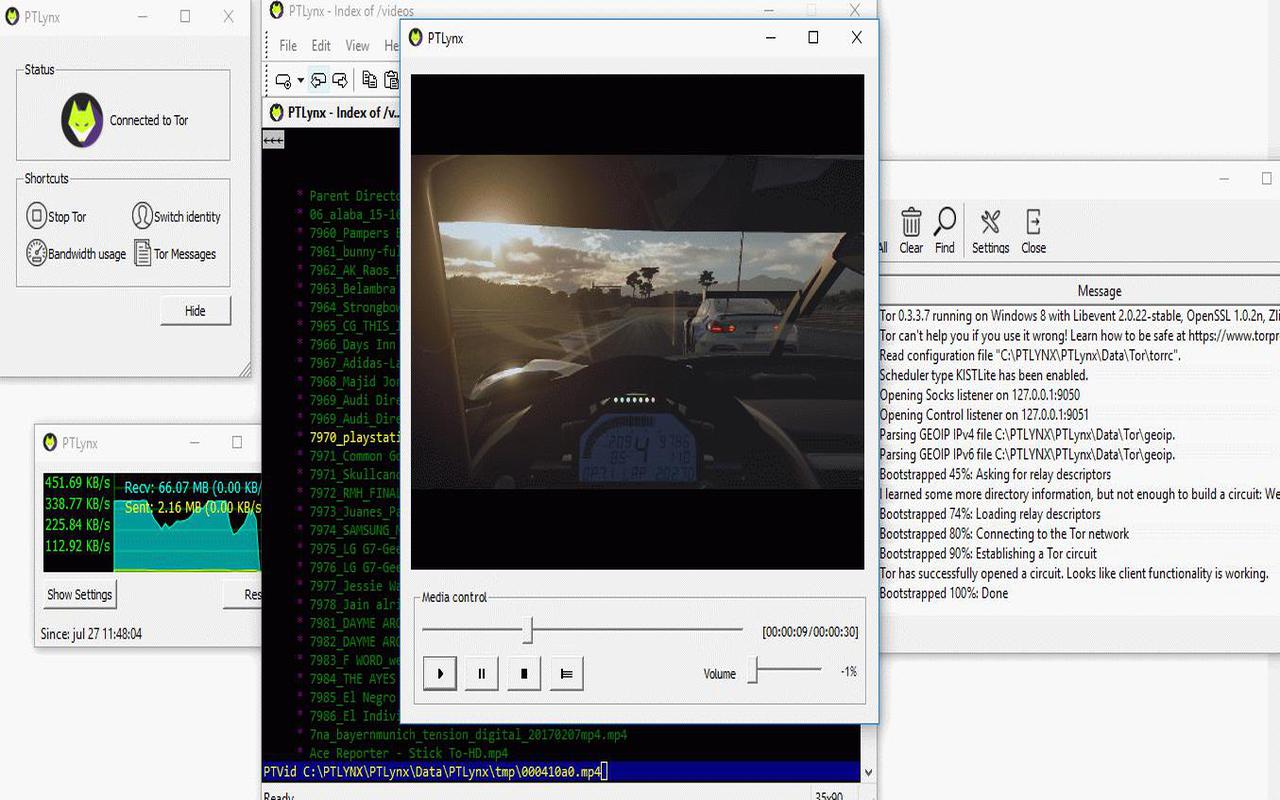Open Edit menu in browser window
The width and height of the screenshot is (1280, 800).
pyautogui.click(x=321, y=45)
